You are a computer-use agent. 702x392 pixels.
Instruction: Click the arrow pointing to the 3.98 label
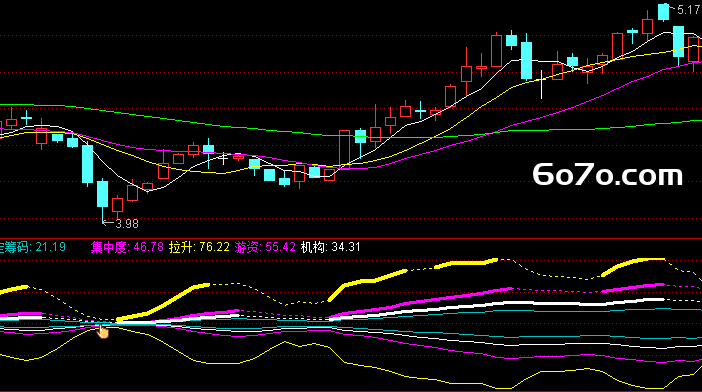(x=108, y=222)
